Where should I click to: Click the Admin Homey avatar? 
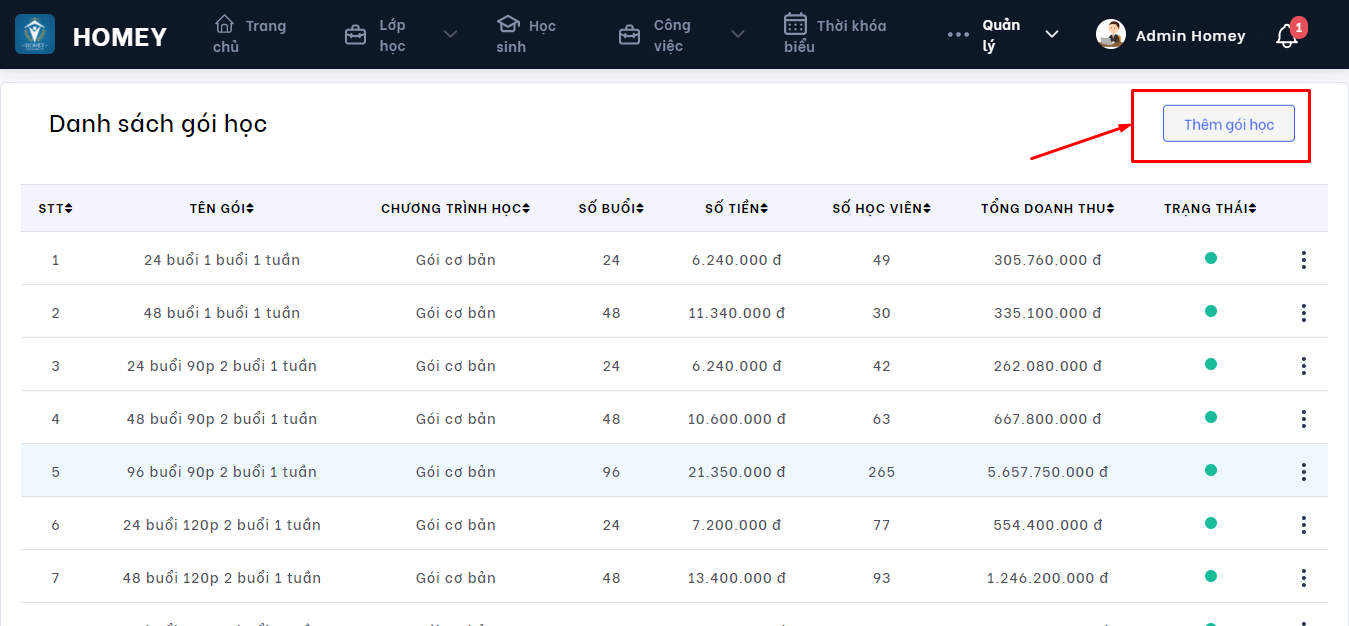[1111, 34]
